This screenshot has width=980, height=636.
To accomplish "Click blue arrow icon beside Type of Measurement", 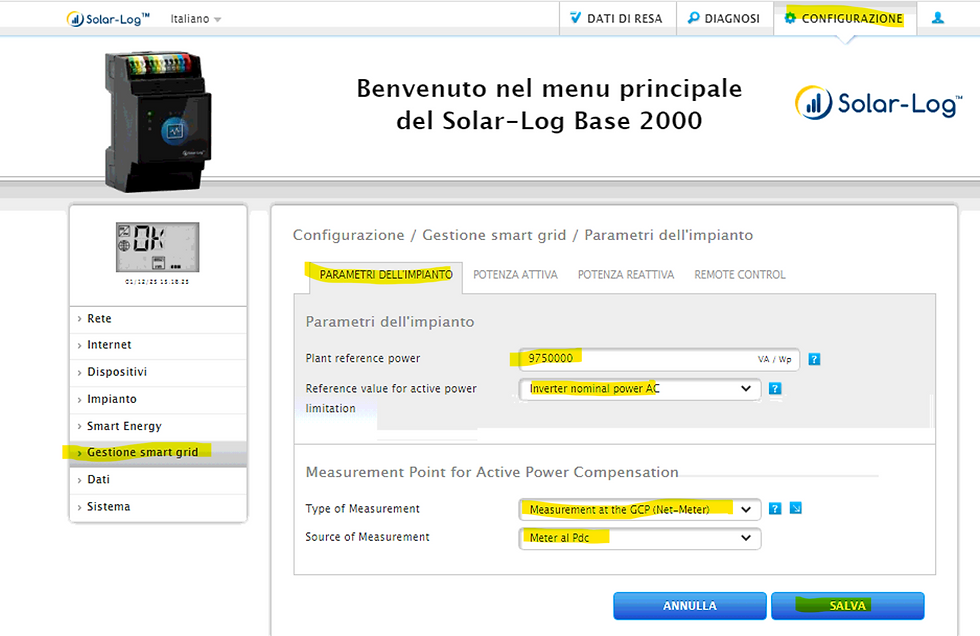I will [x=796, y=509].
